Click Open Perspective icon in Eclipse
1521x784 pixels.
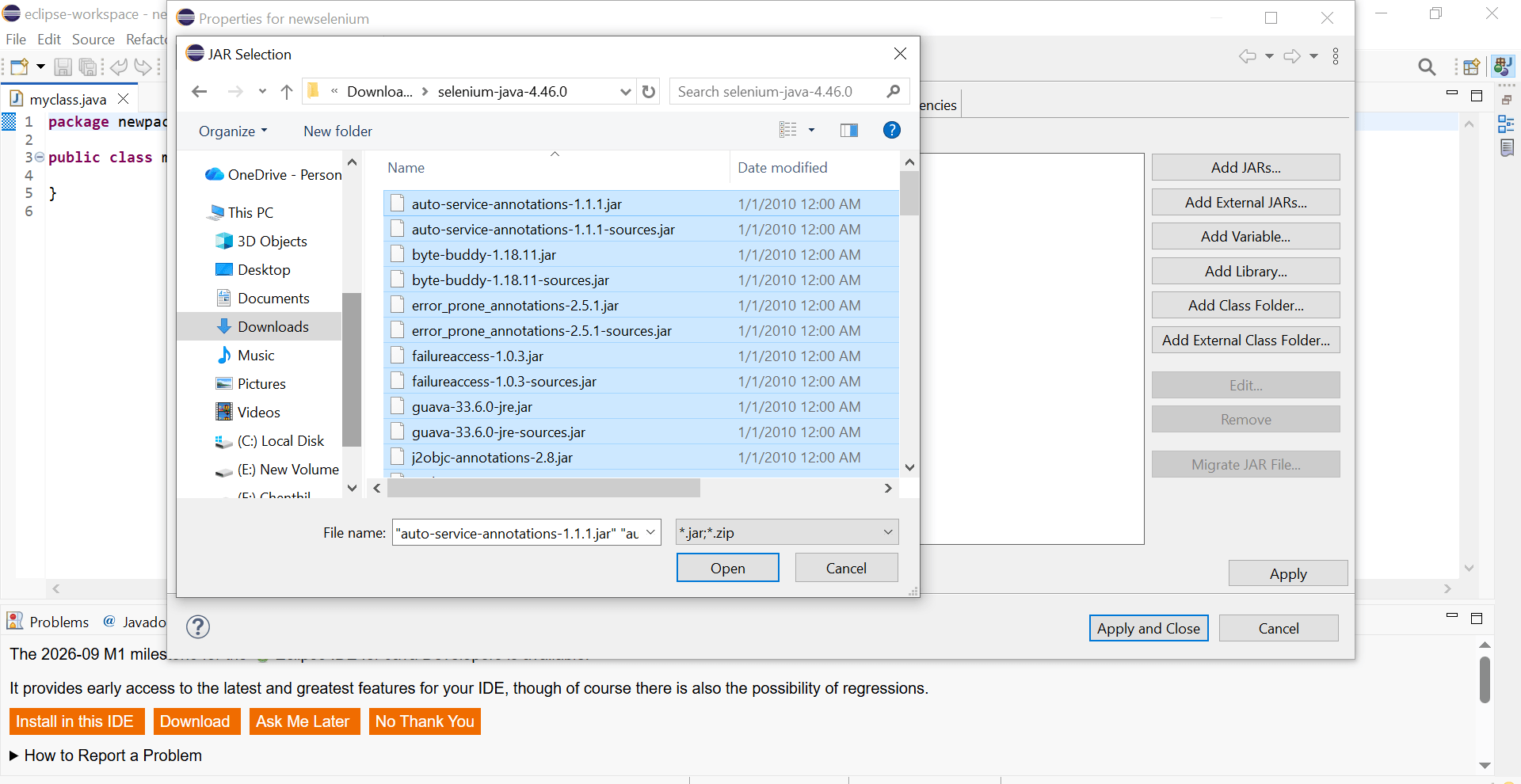tap(1472, 67)
